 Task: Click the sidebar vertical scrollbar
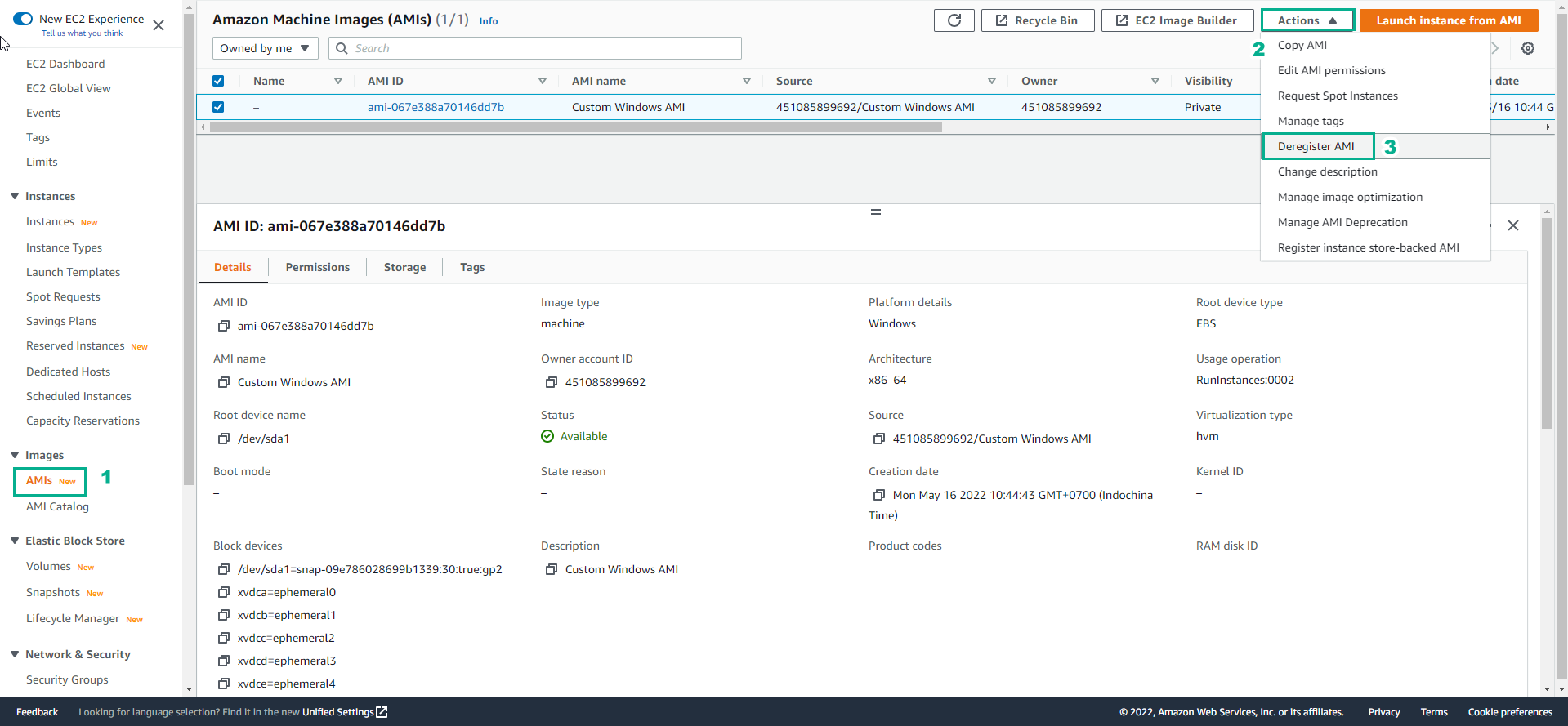[190, 249]
